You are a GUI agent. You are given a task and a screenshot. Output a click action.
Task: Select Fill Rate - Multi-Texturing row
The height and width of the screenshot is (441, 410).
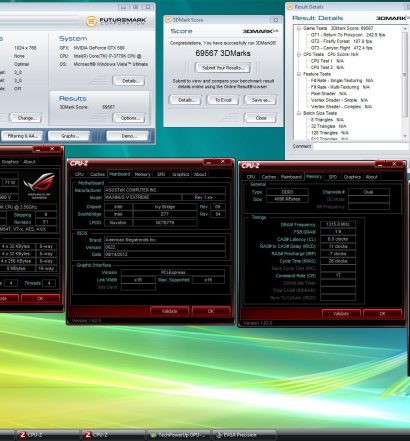coord(340,87)
